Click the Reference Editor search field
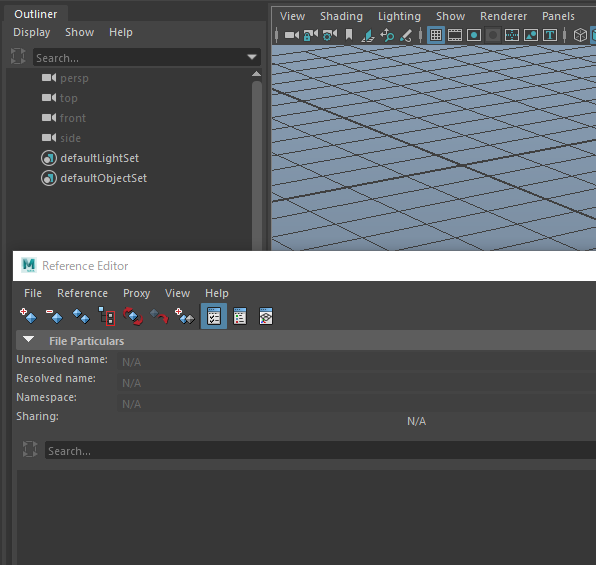The width and height of the screenshot is (596, 565). [x=320, y=450]
